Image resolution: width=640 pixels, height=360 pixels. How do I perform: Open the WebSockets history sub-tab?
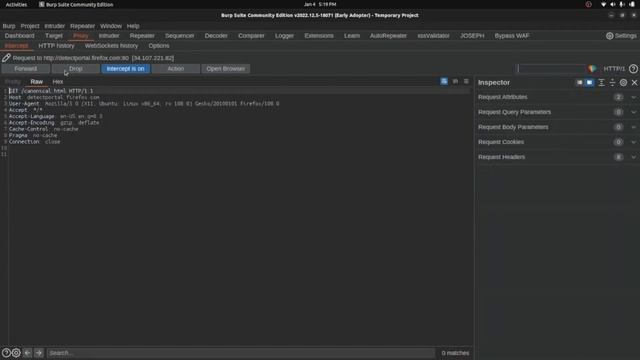click(111, 46)
